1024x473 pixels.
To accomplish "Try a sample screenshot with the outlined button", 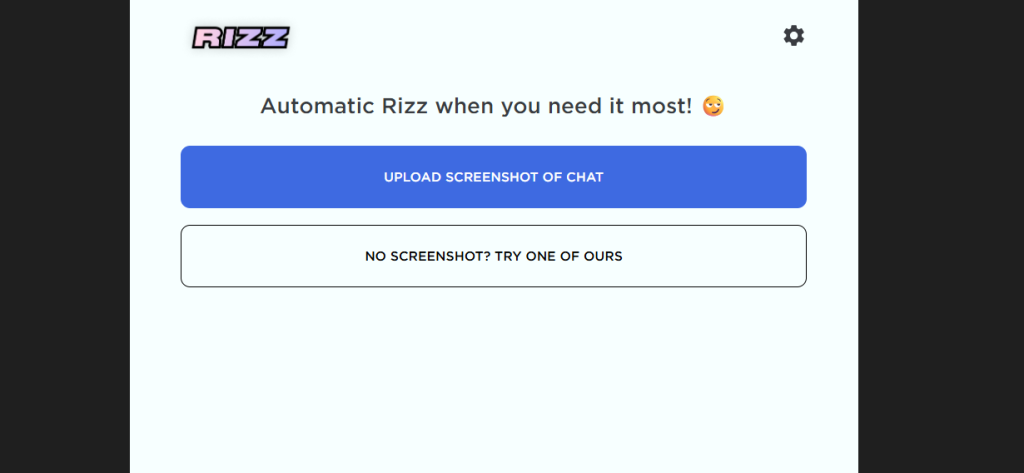I will tap(493, 256).
